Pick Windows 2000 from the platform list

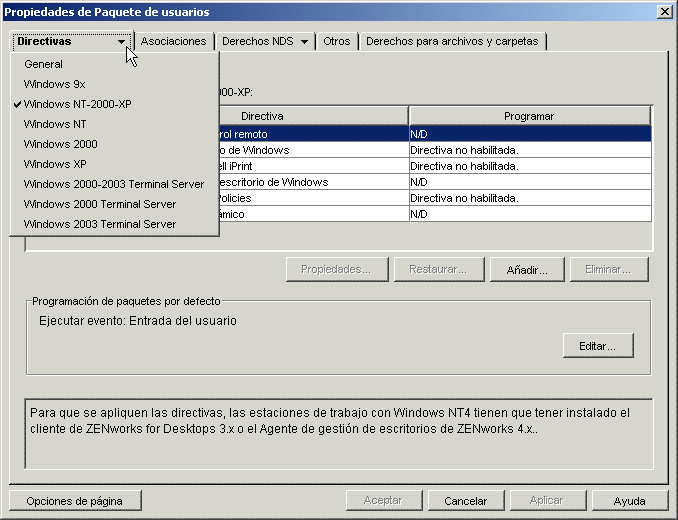[115, 144]
